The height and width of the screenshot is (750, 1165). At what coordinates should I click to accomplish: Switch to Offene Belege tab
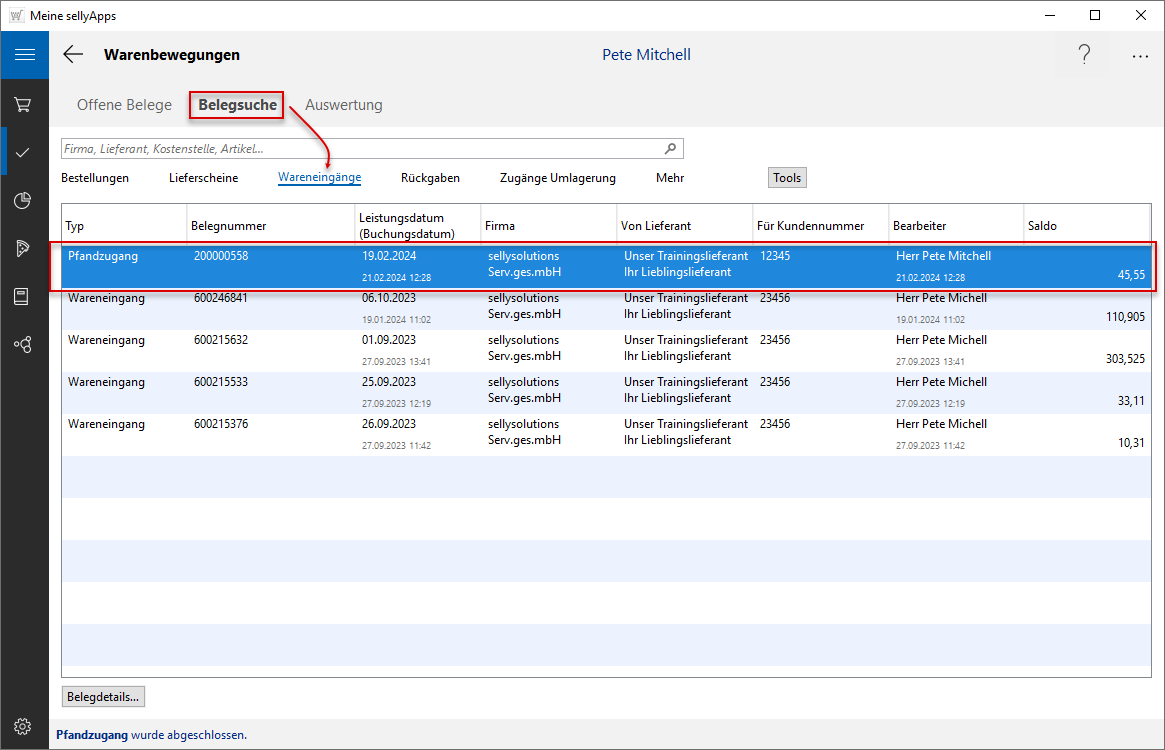click(124, 105)
